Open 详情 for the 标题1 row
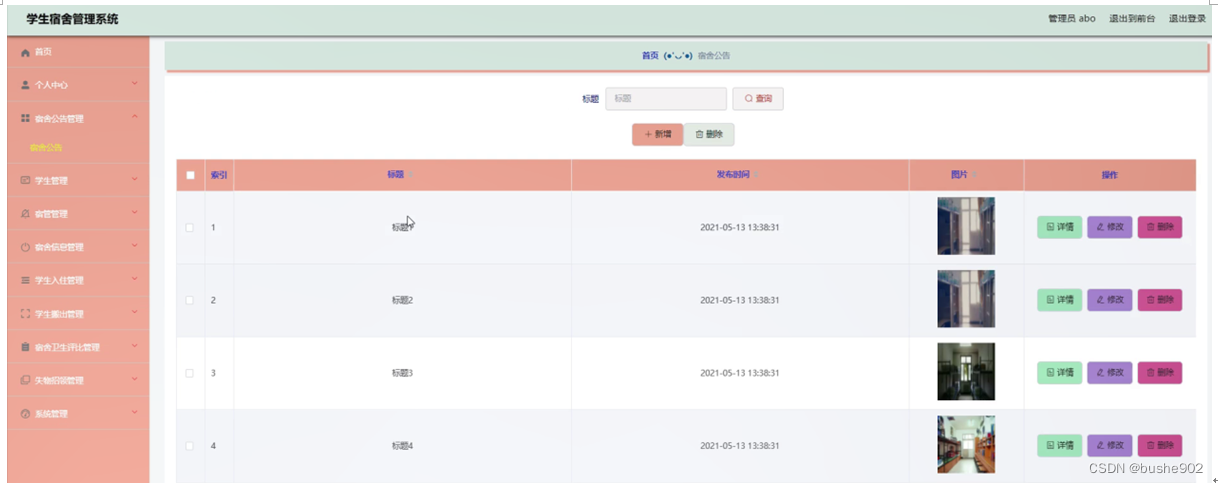The width and height of the screenshot is (1218, 483). [x=1059, y=227]
